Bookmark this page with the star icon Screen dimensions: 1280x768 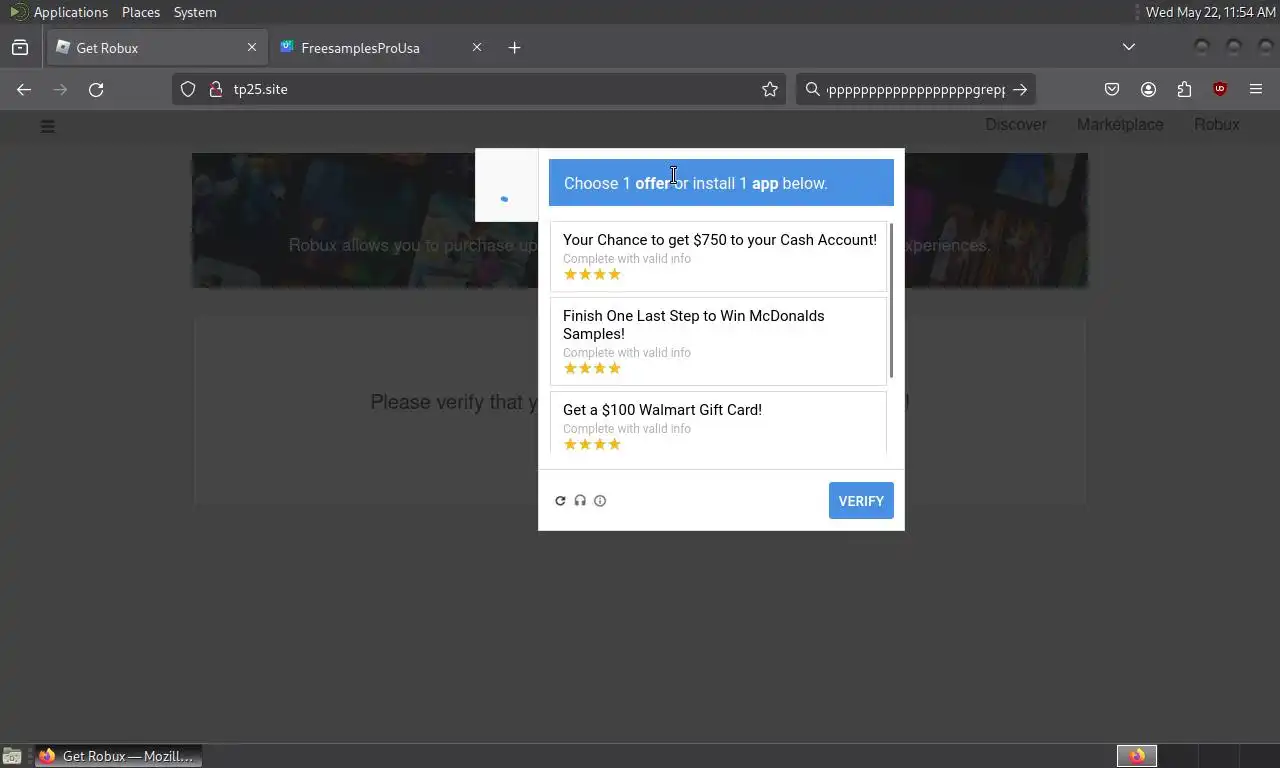[770, 89]
